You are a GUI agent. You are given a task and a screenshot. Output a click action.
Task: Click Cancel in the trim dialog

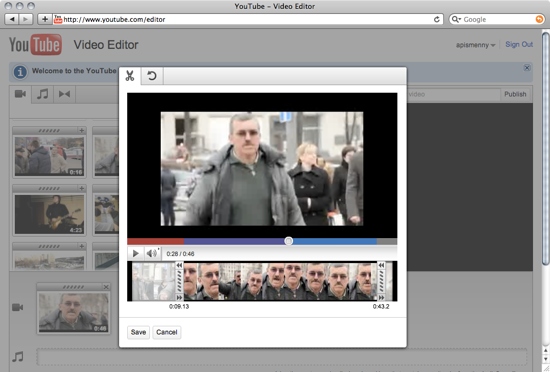[167, 332]
